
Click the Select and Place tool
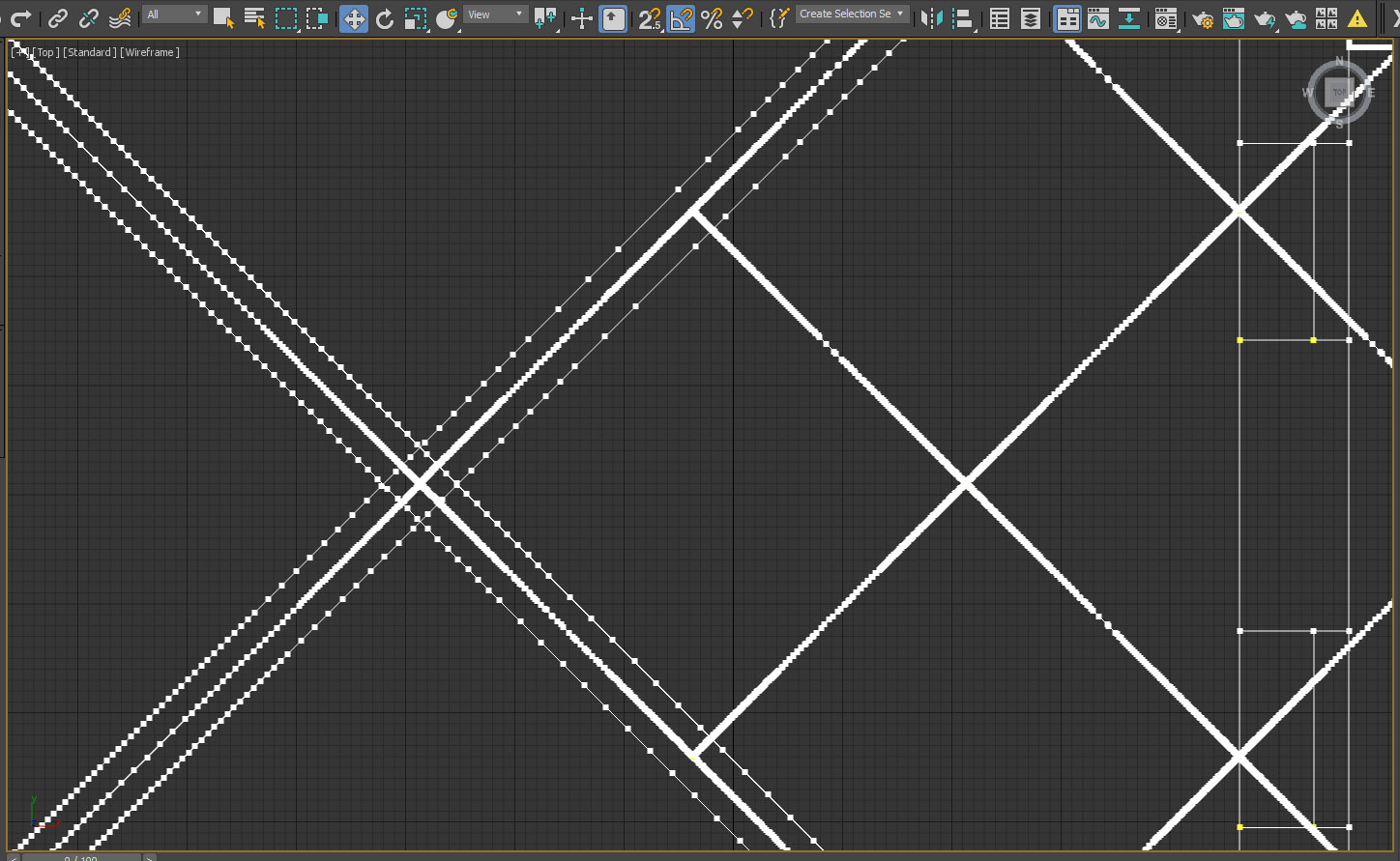click(x=447, y=17)
